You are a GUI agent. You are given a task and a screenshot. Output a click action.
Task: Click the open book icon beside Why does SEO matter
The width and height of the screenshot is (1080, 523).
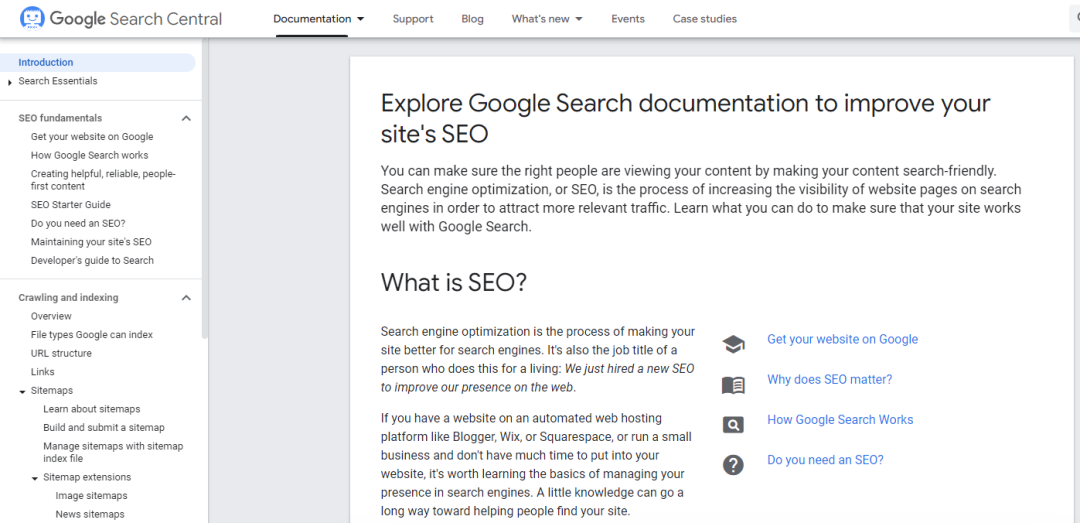734,384
